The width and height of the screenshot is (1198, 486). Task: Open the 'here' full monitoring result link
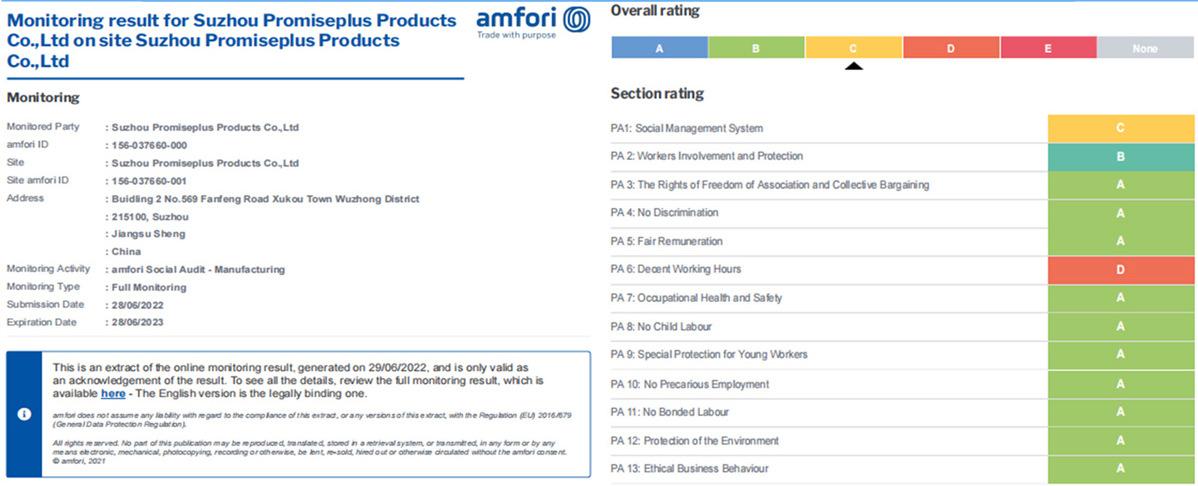(x=113, y=394)
